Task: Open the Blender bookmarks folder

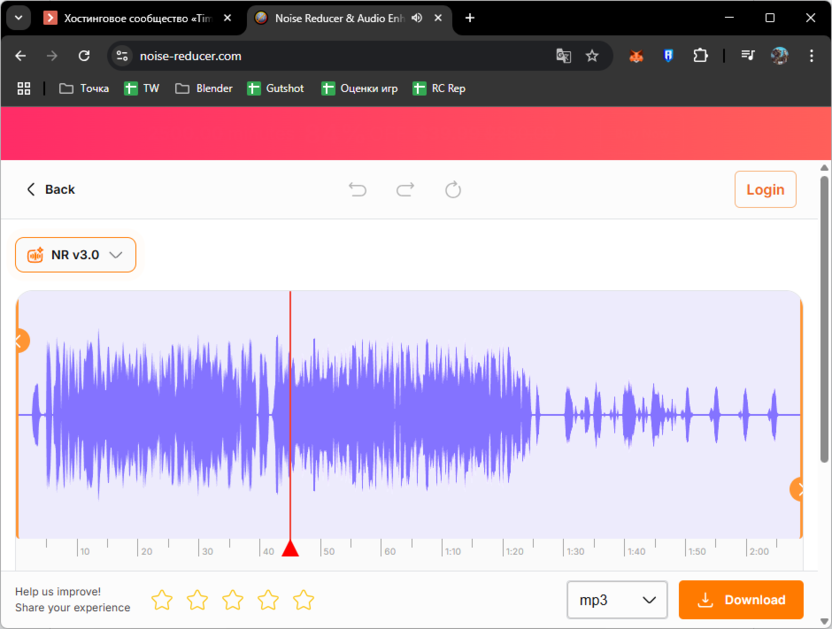Action: (204, 88)
